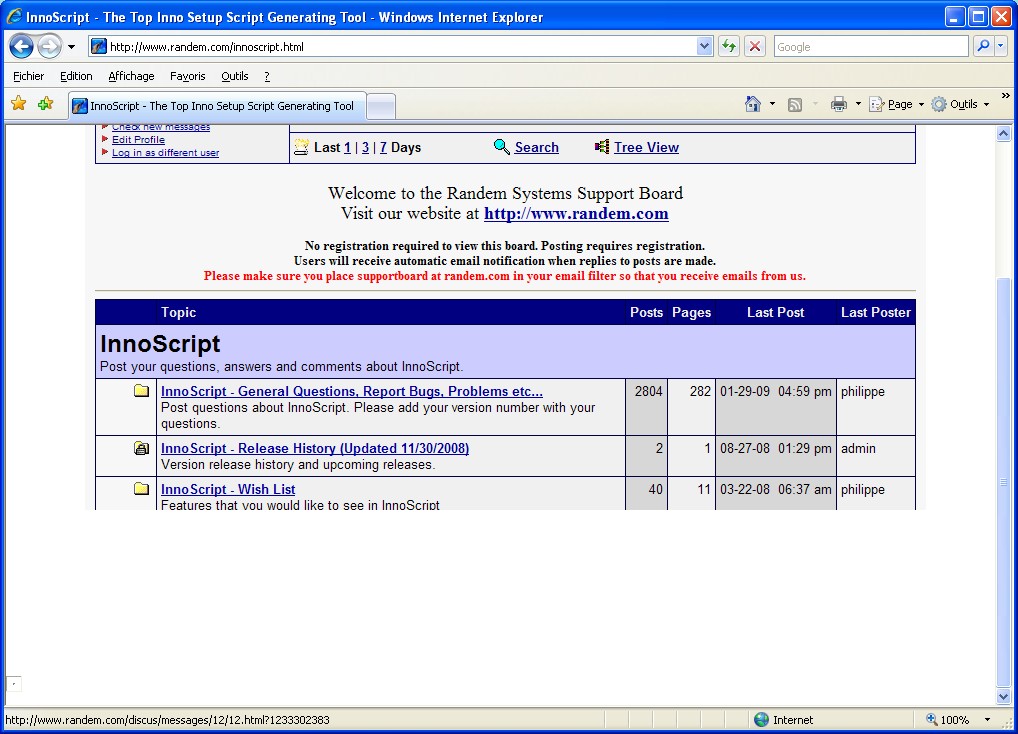The height and width of the screenshot is (734, 1018).
Task: Click the 100% zoom level button
Action: [948, 720]
